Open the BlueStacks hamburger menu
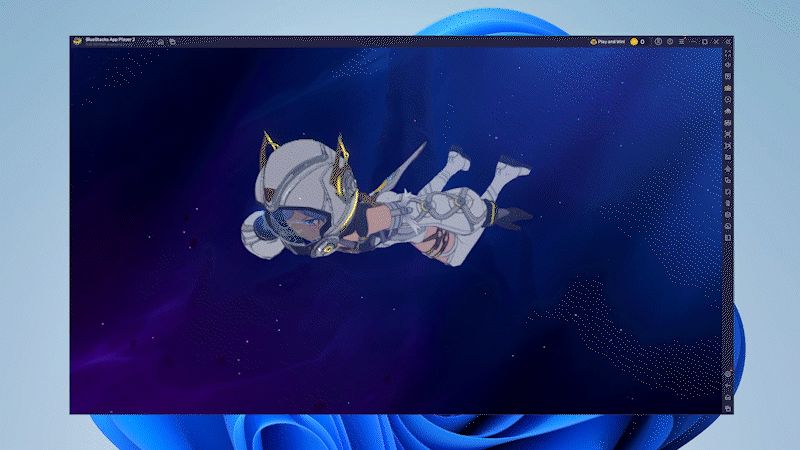 click(681, 42)
